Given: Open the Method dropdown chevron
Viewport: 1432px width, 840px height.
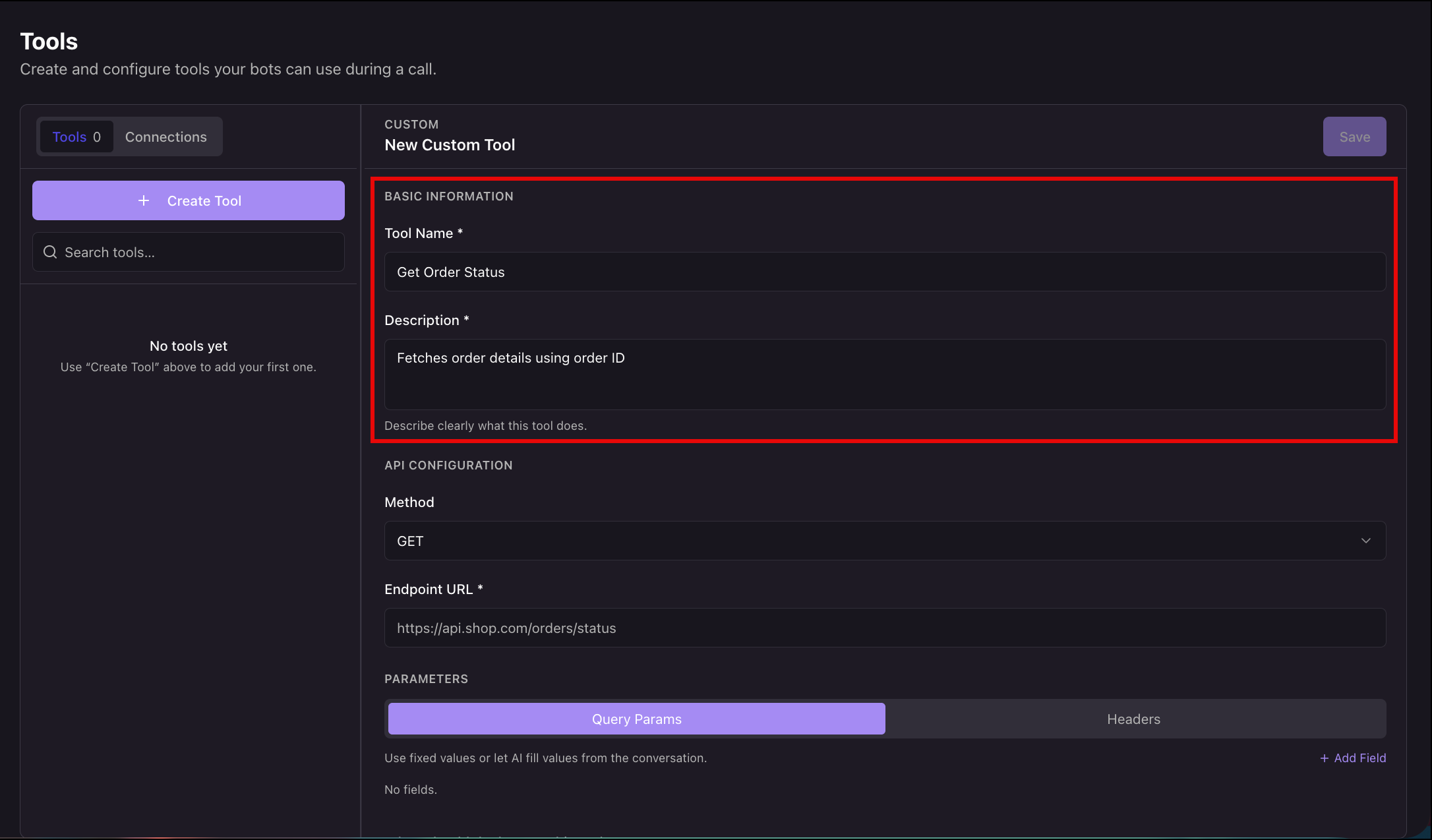Looking at the screenshot, I should (1365, 541).
